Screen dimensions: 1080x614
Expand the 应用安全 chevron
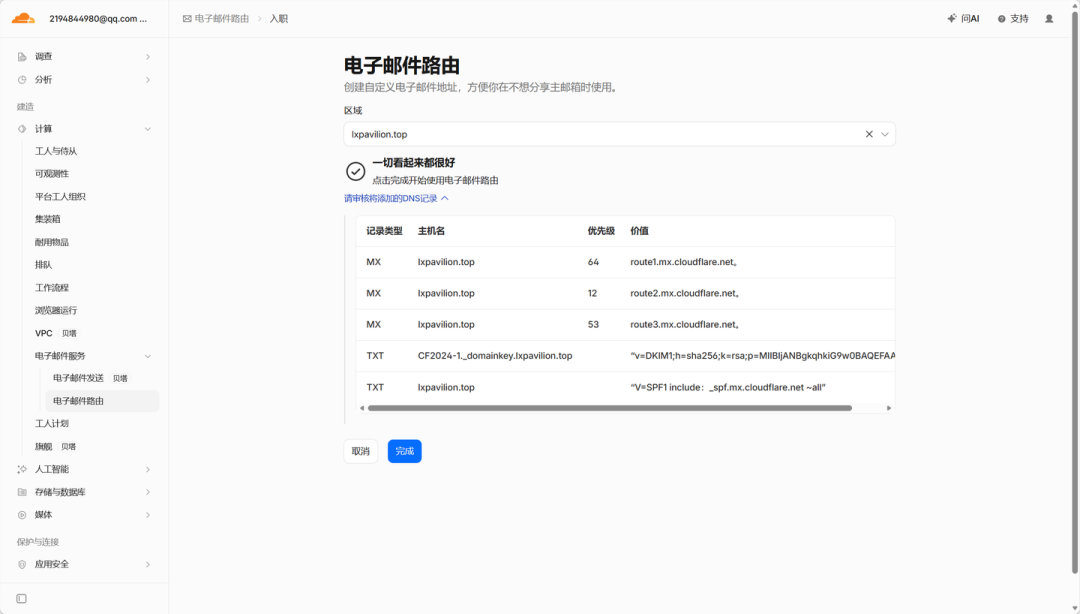pos(148,564)
